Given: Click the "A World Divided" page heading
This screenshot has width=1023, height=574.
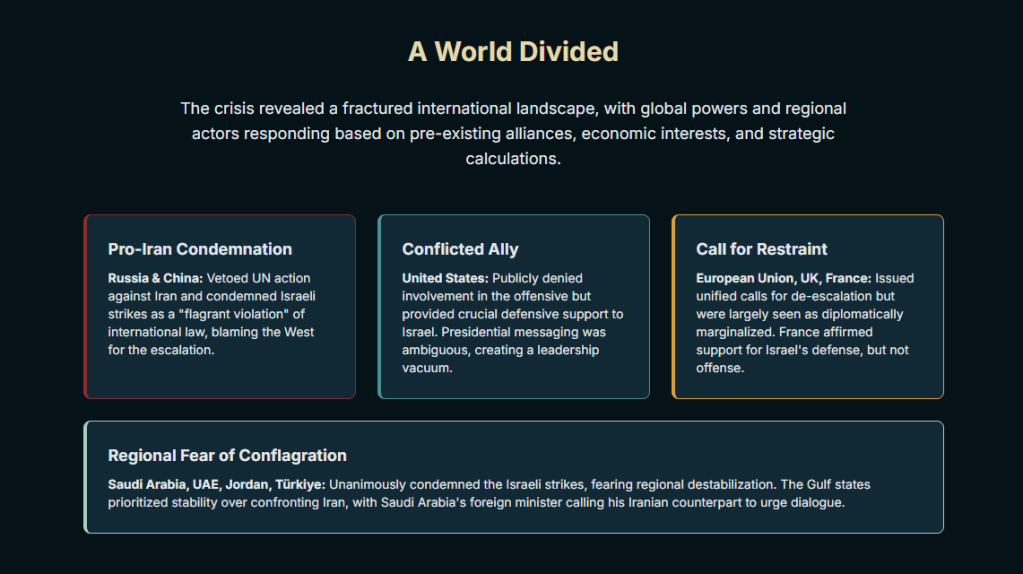Looking at the screenshot, I should 512,52.
